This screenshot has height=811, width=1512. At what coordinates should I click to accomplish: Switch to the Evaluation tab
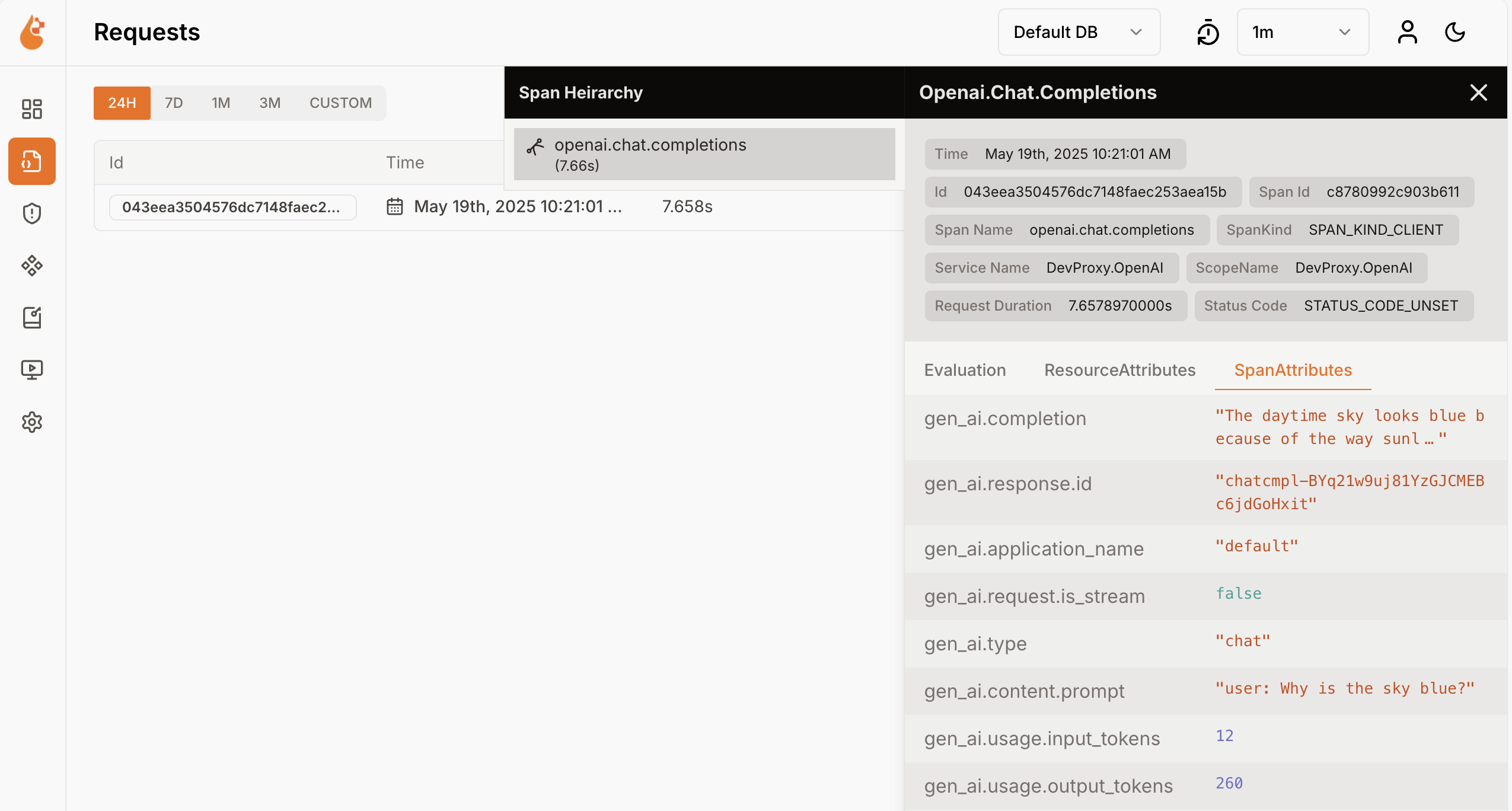coord(965,371)
